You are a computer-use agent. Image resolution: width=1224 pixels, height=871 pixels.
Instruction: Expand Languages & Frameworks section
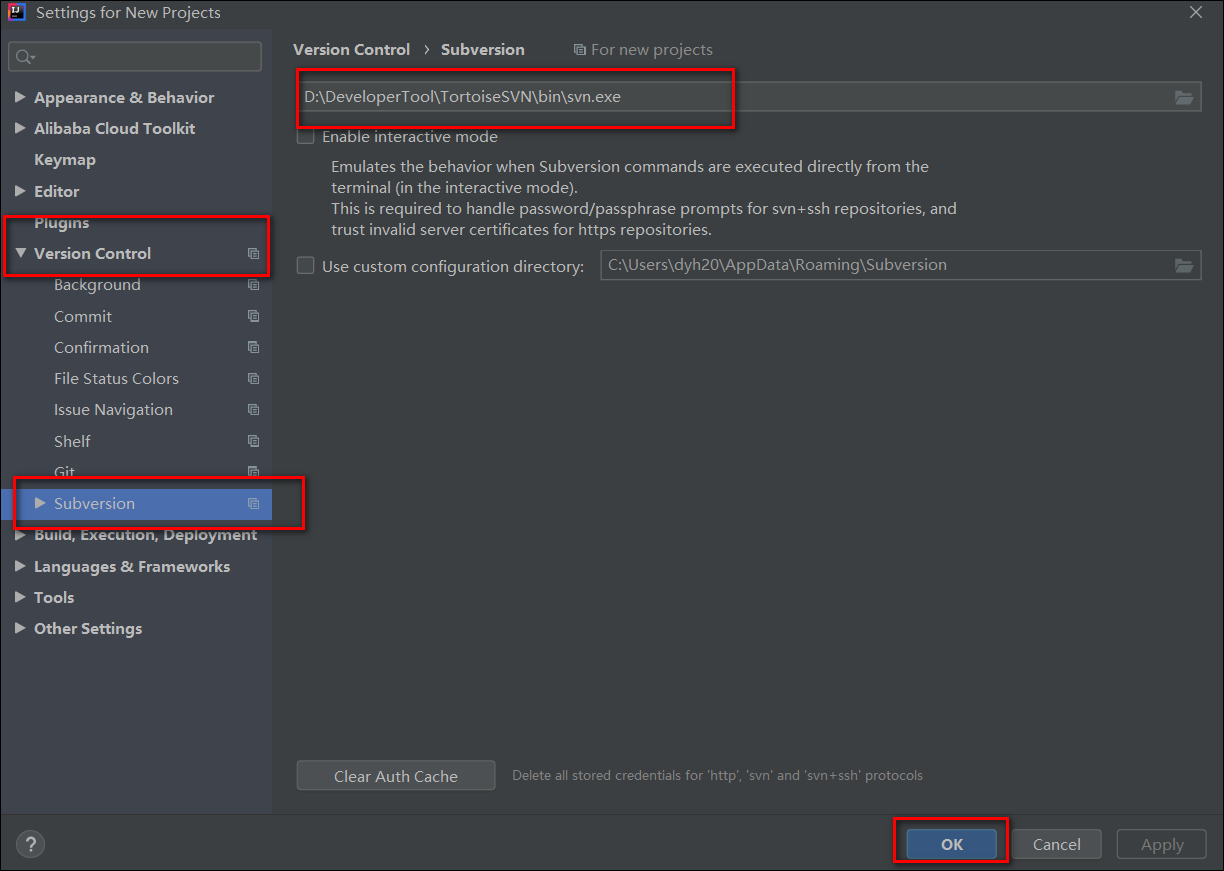pyautogui.click(x=21, y=566)
